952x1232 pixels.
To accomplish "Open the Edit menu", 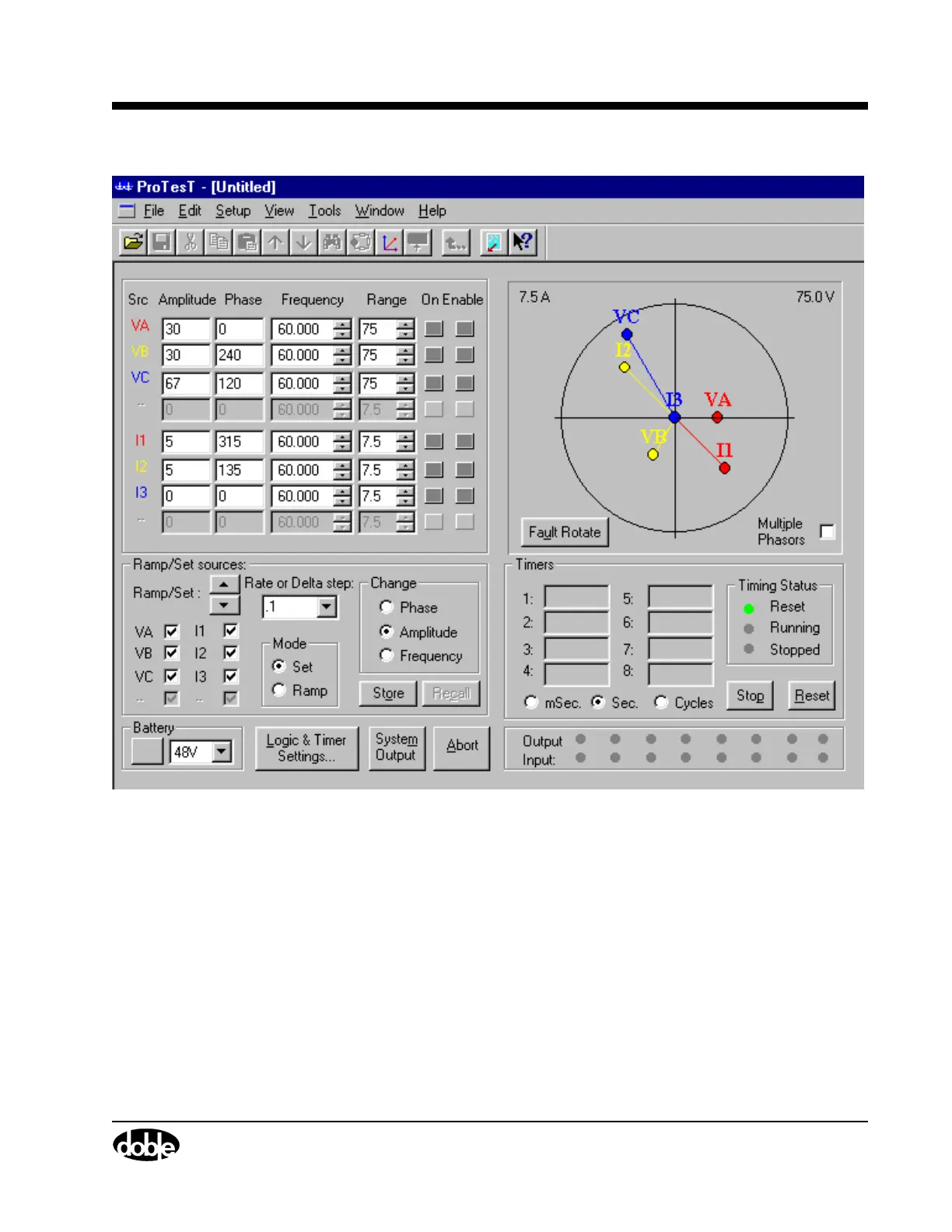I will coord(190,211).
